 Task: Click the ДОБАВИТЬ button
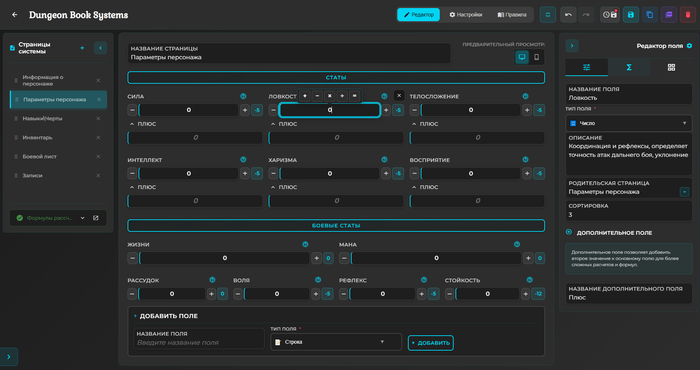(x=431, y=343)
